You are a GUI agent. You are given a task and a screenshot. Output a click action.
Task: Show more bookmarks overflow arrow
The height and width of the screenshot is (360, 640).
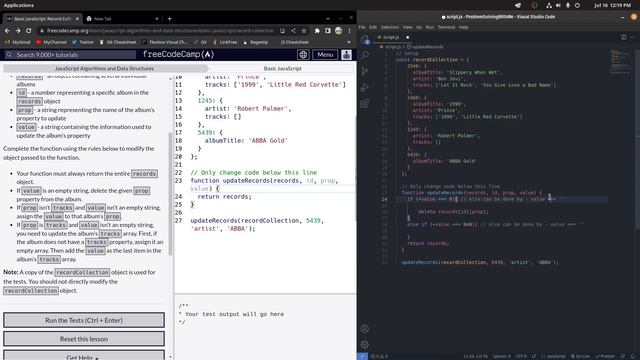pos(349,42)
